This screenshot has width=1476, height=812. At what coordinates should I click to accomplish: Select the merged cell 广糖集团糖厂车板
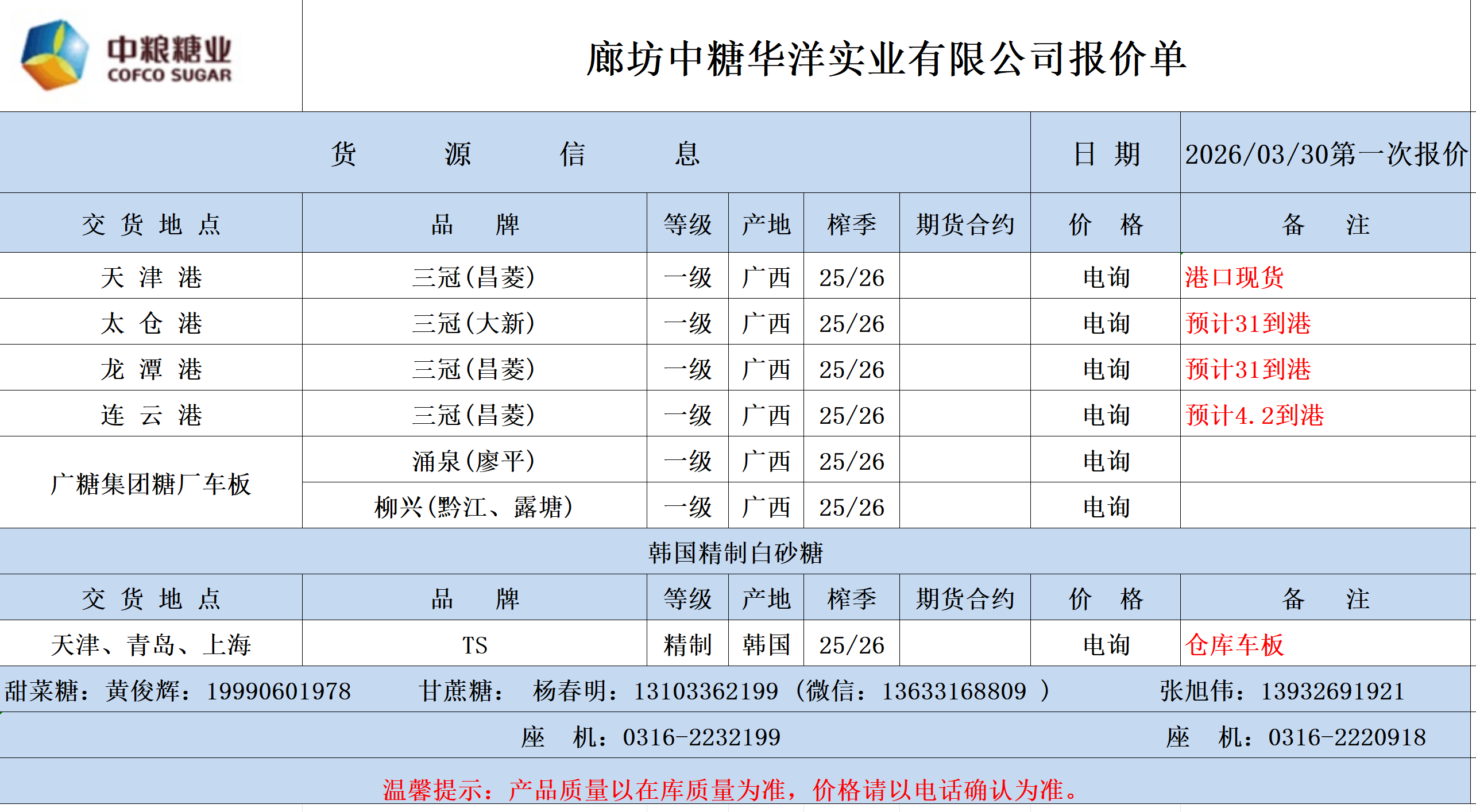point(151,484)
